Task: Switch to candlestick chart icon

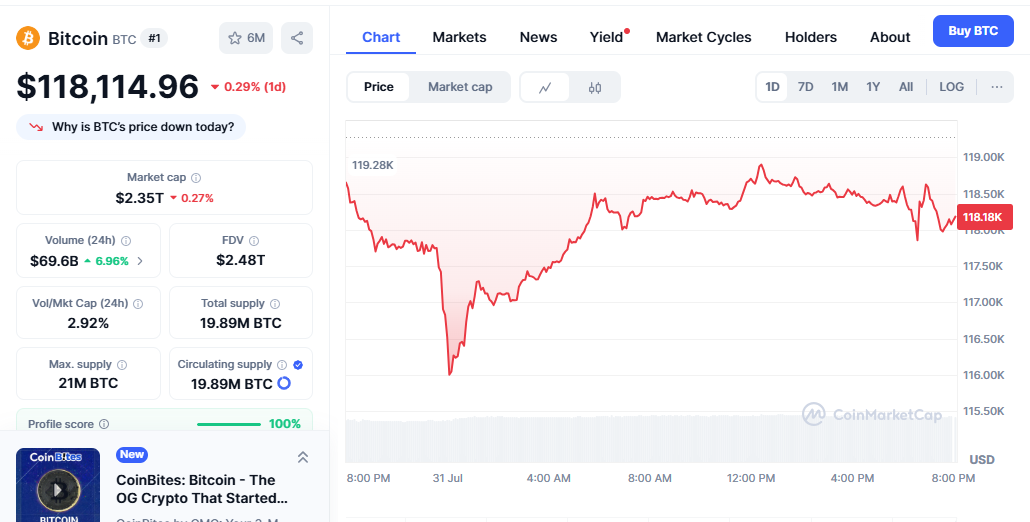Action: pos(595,87)
